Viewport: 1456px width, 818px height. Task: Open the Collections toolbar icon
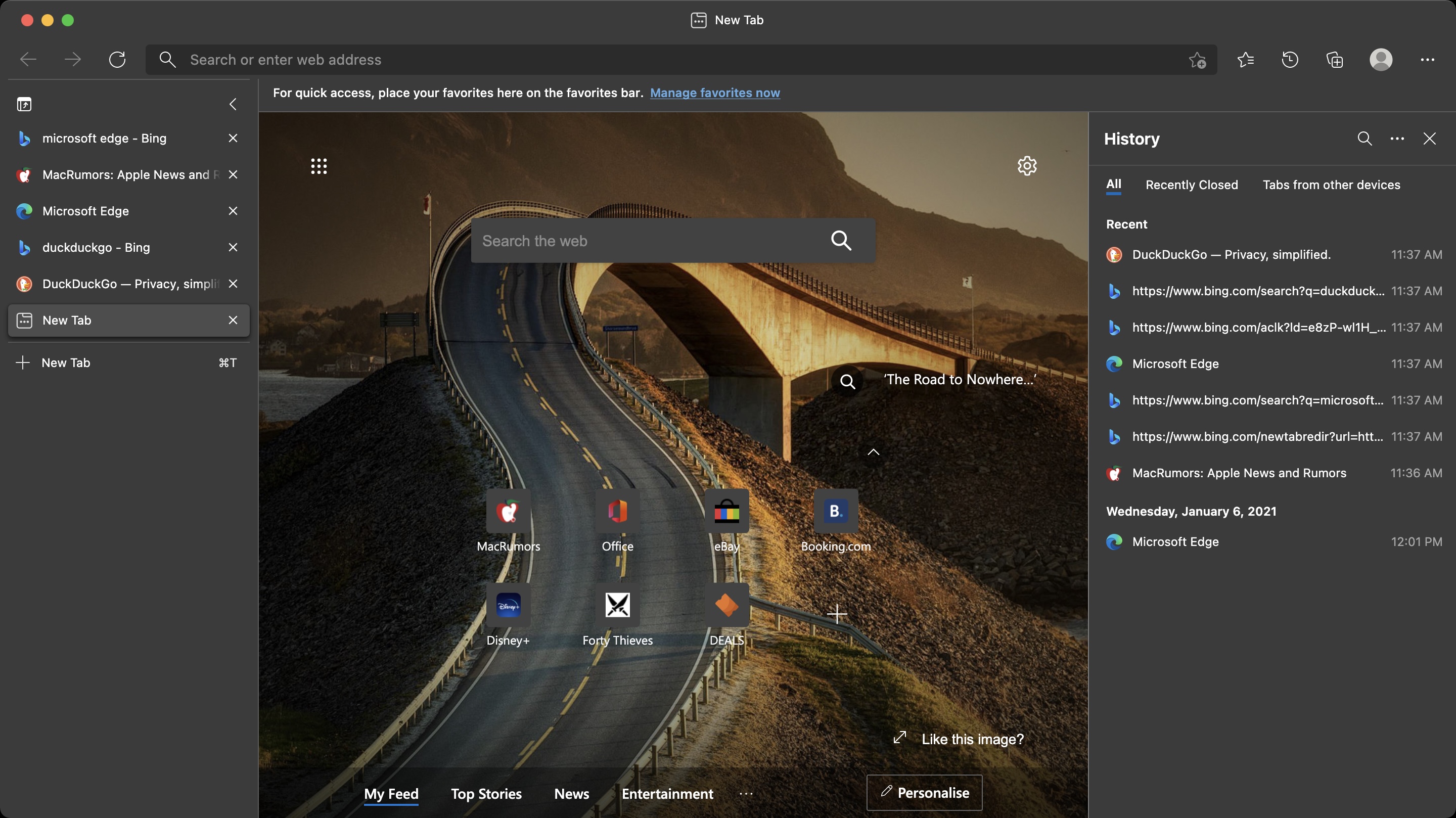(x=1335, y=59)
